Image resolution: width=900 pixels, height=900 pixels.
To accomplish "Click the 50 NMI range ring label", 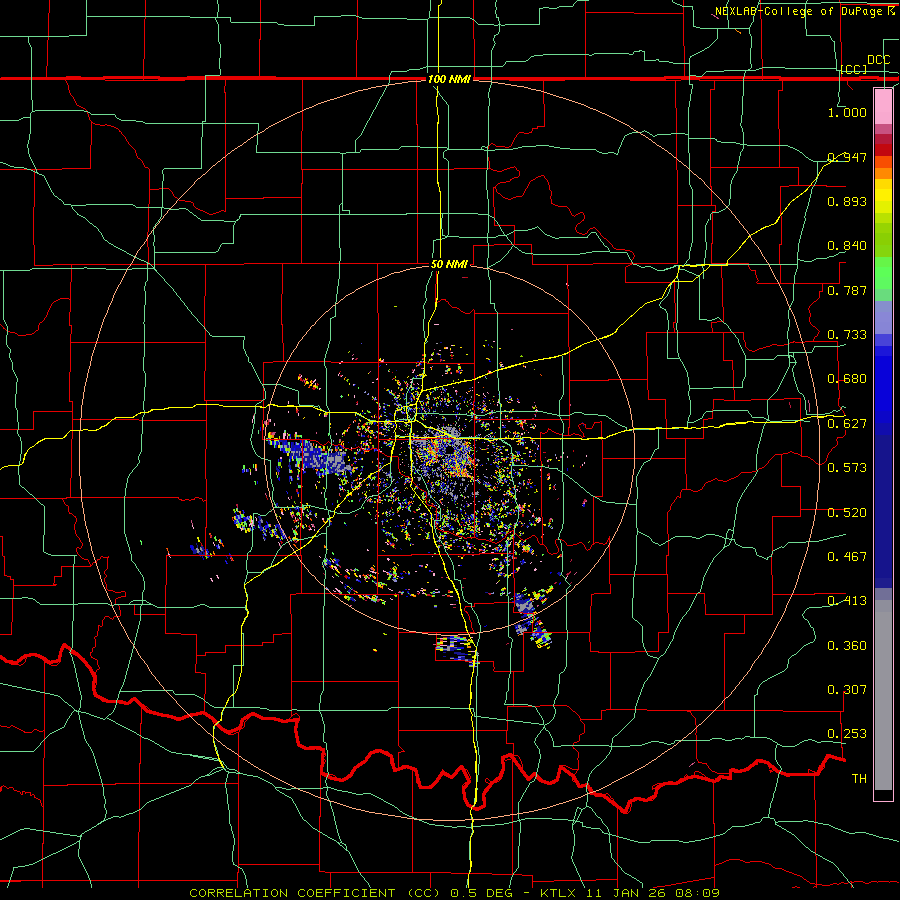I will [449, 265].
